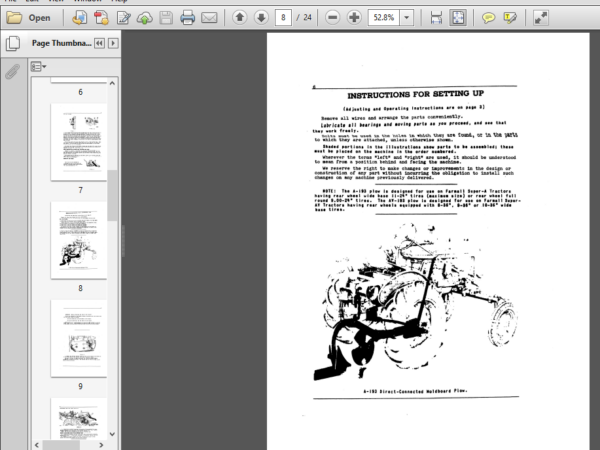600x450 pixels.
Task: Select the partially visible page 10 thumbnail
Action: point(79,419)
